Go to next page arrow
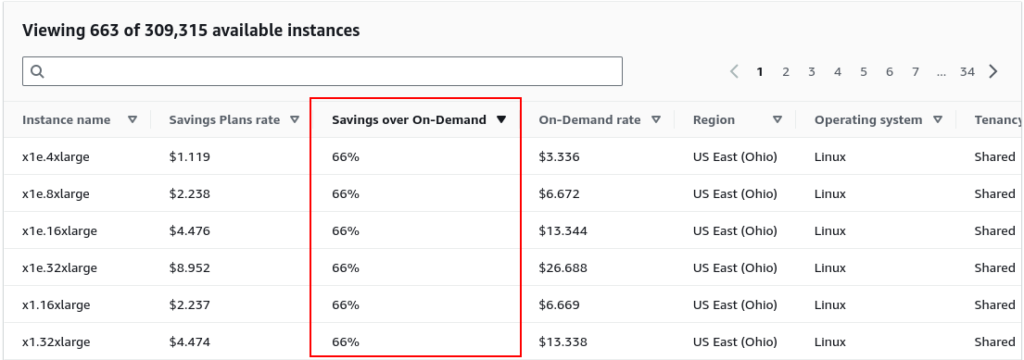The image size is (1024, 360). [993, 71]
